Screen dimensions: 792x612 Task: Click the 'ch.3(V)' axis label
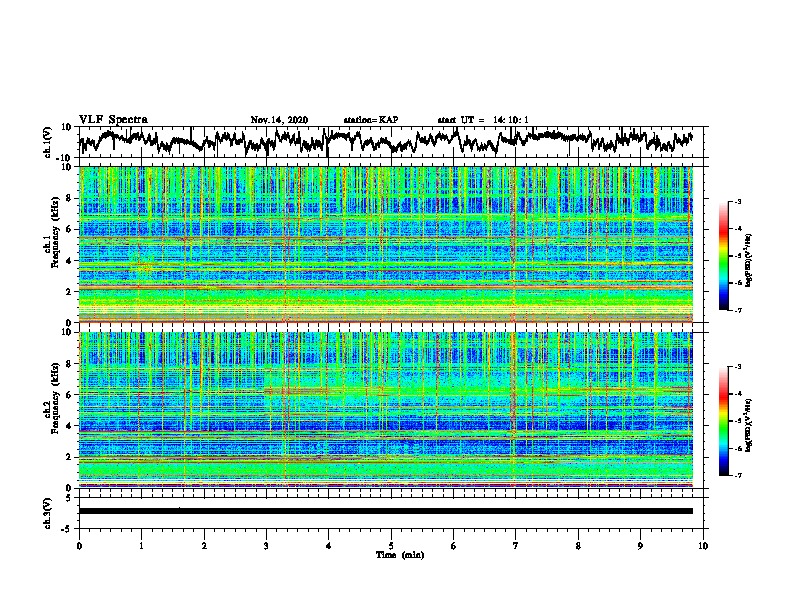48,513
